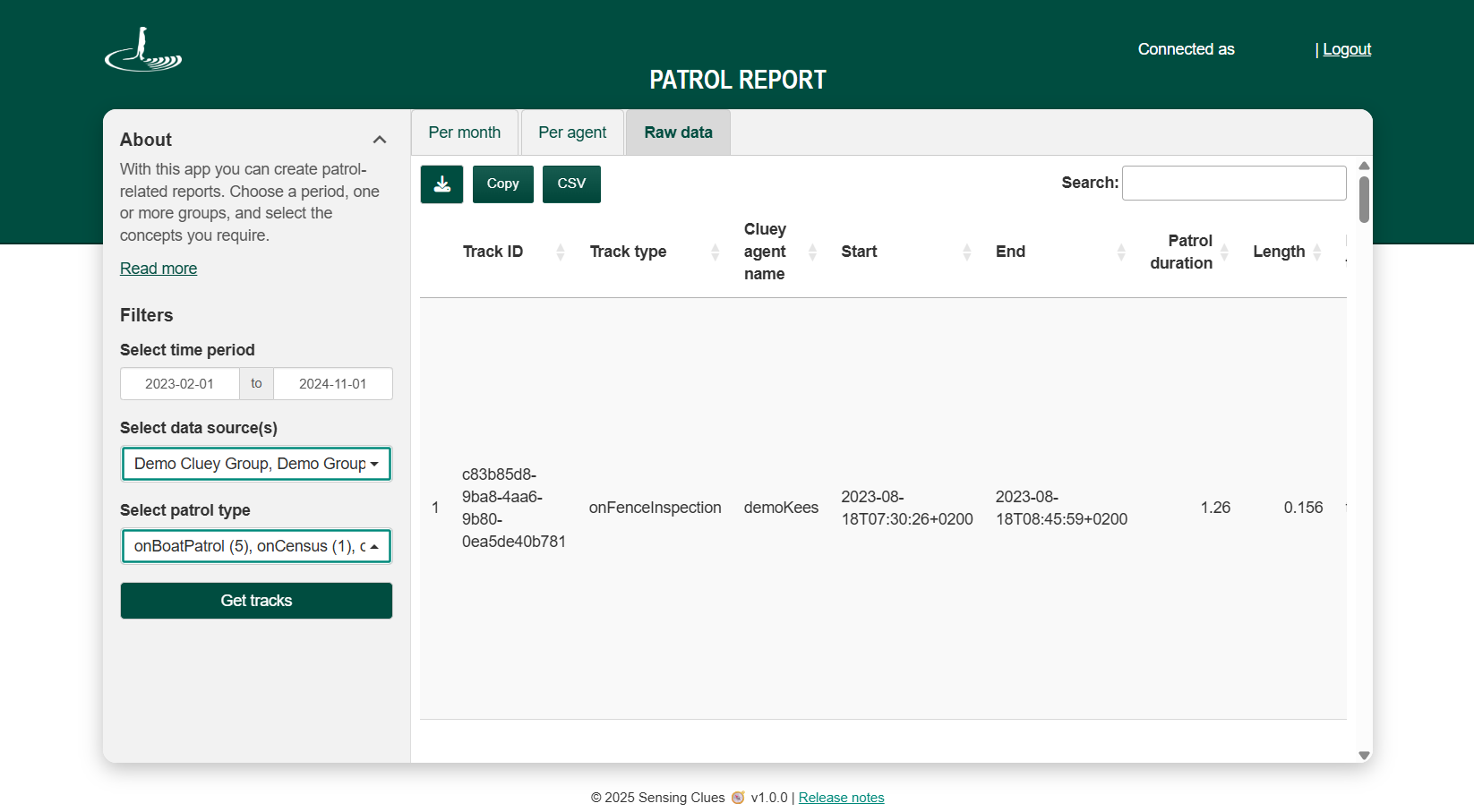Click scrollbar down arrow
Viewport: 1474px width, 812px height.
click(x=1364, y=756)
